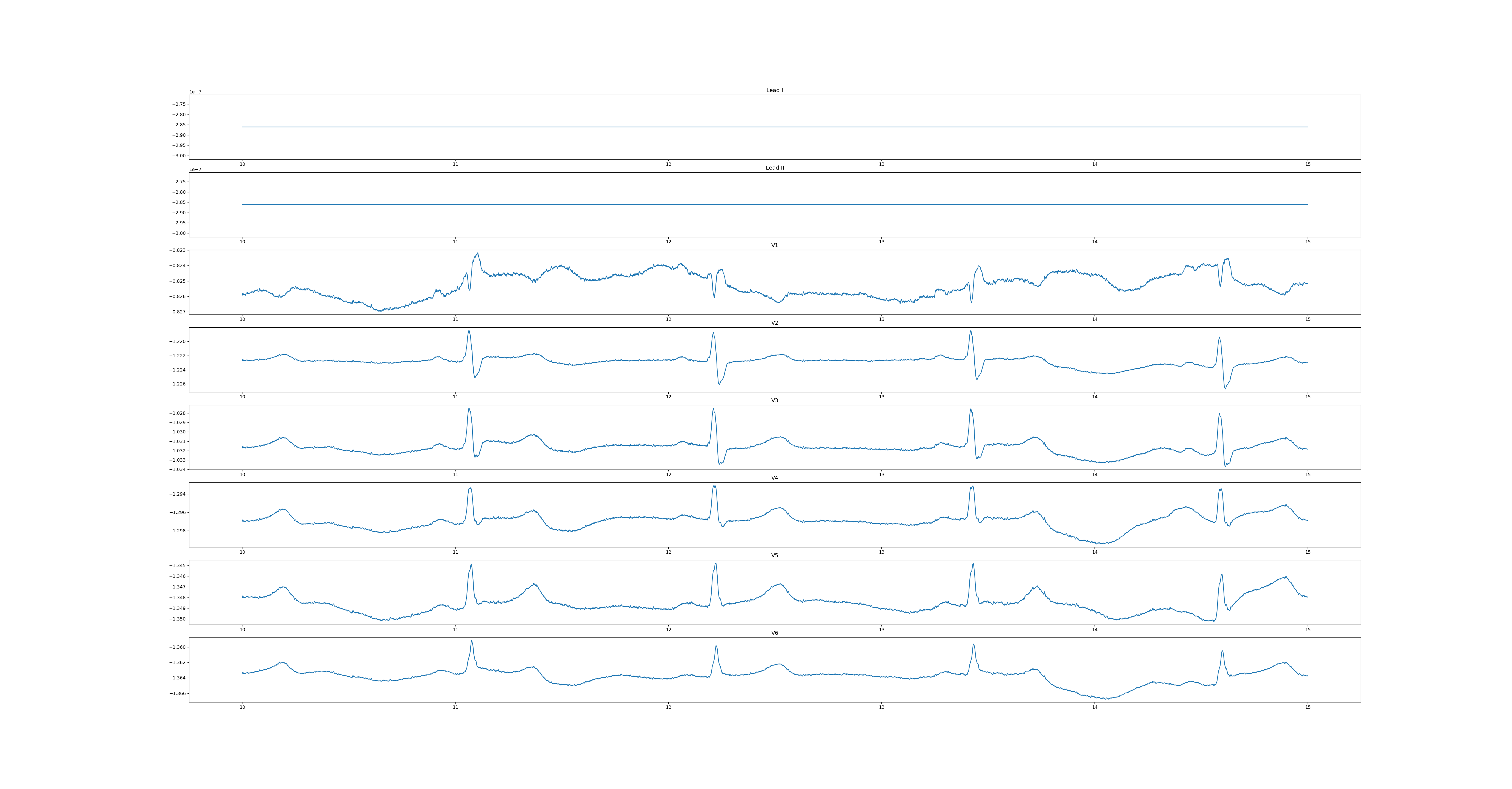Click x-axis tick 15 under the V6 plot
The height and width of the screenshot is (789, 1512).
pos(1307,707)
